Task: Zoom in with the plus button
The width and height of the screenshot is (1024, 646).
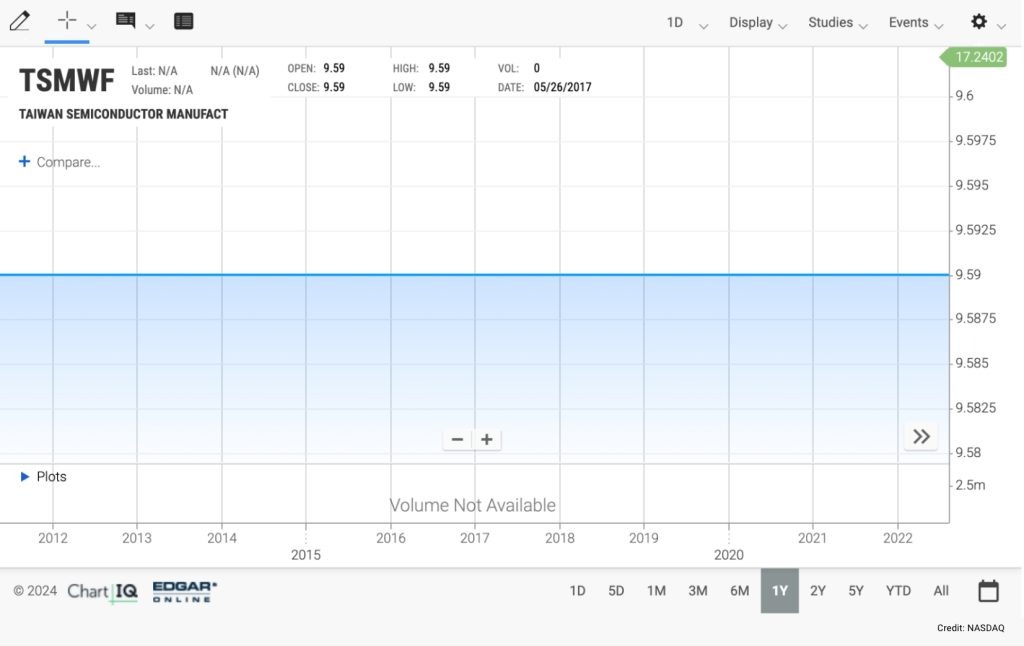Action: click(x=487, y=439)
